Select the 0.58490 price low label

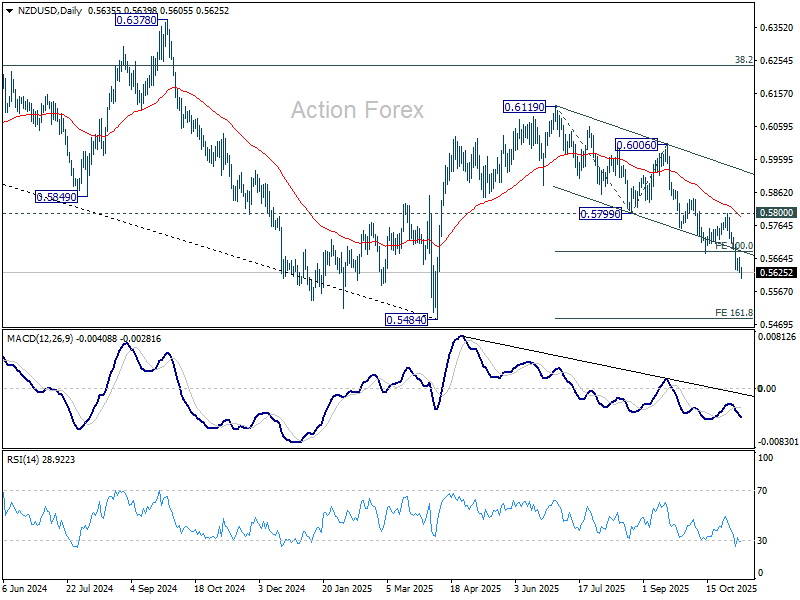pyautogui.click(x=56, y=197)
